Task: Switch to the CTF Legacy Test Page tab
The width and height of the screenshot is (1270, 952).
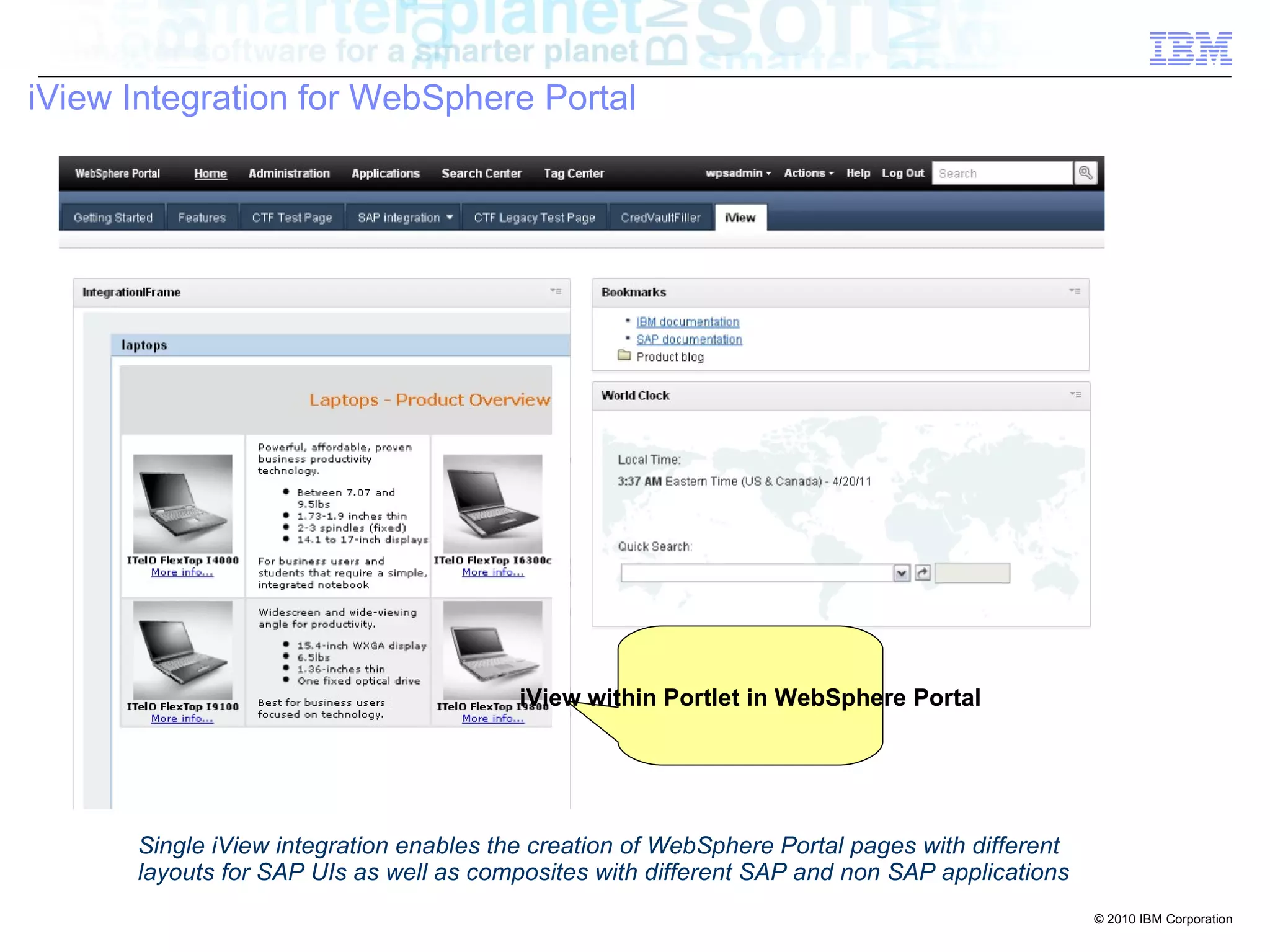Action: click(535, 218)
